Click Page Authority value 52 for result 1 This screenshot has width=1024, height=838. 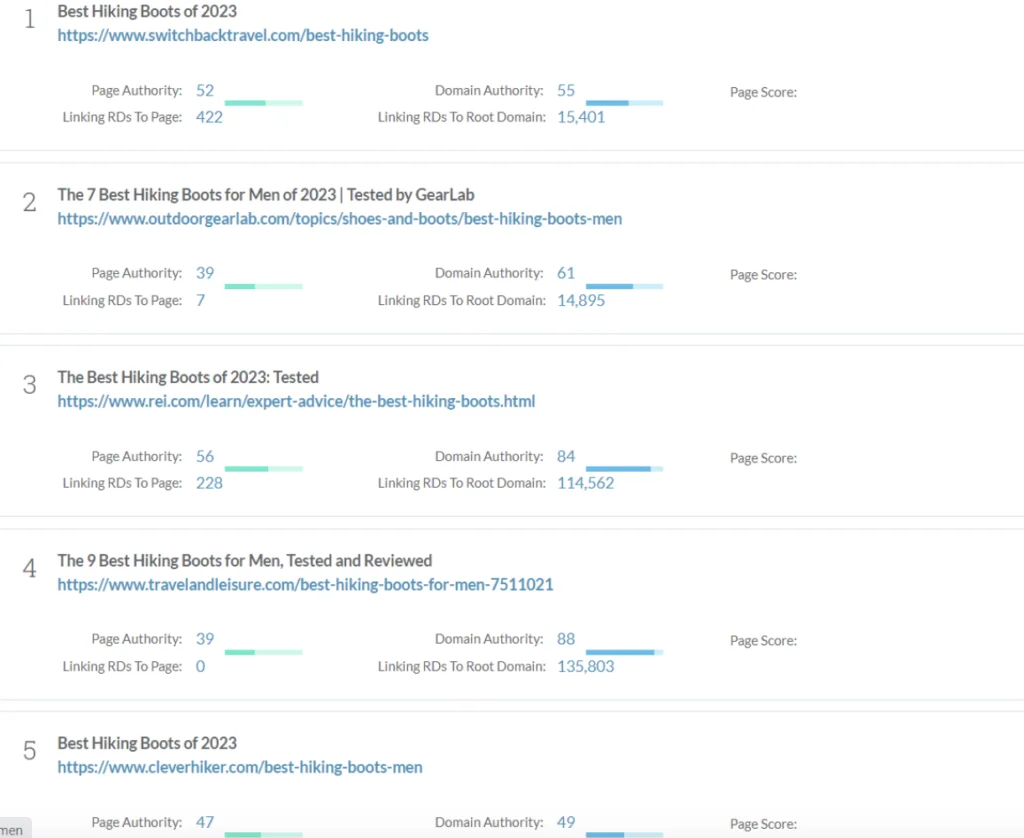205,91
